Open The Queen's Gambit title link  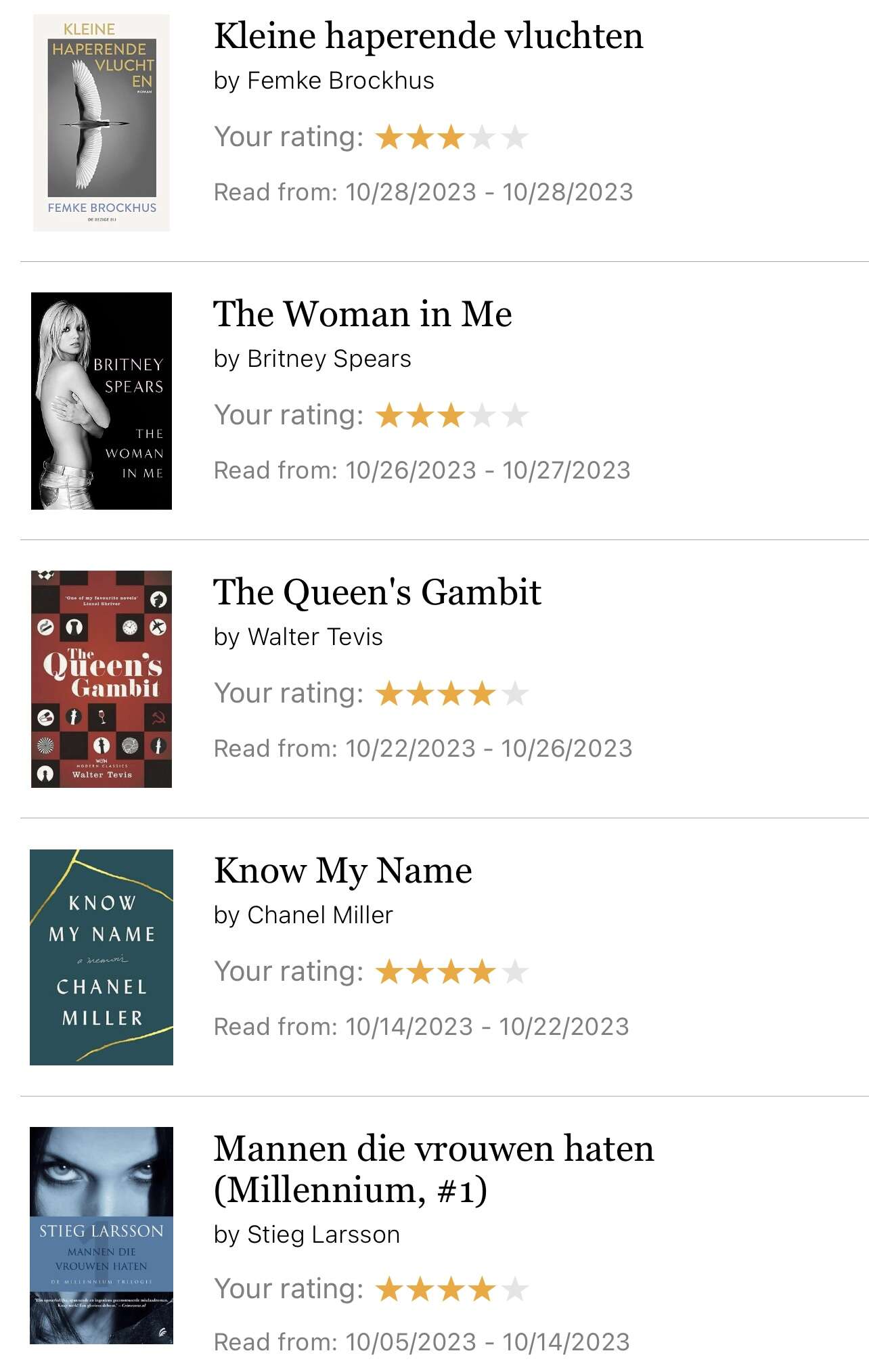378,592
